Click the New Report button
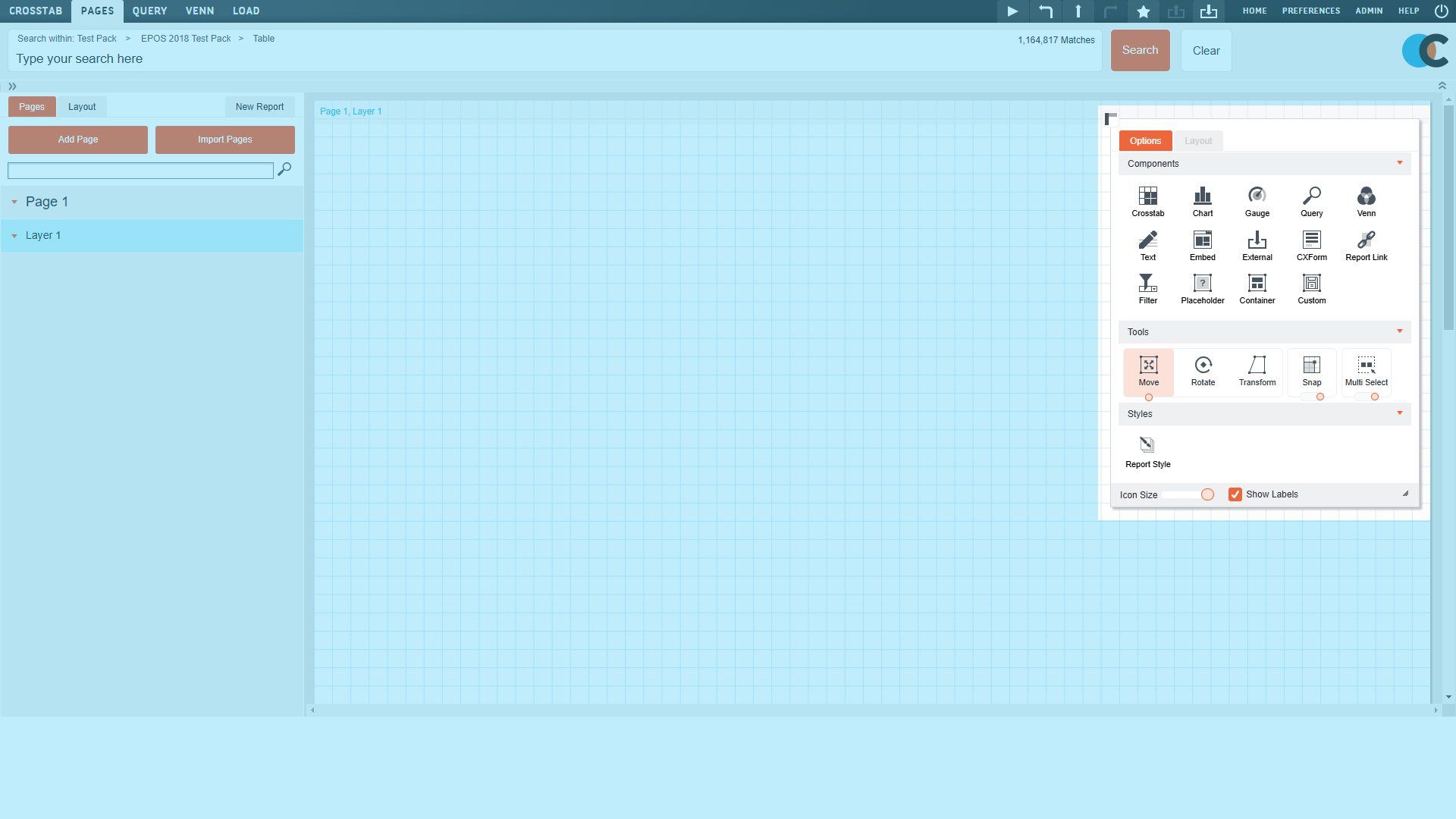Viewport: 1456px width, 819px height. click(x=259, y=106)
